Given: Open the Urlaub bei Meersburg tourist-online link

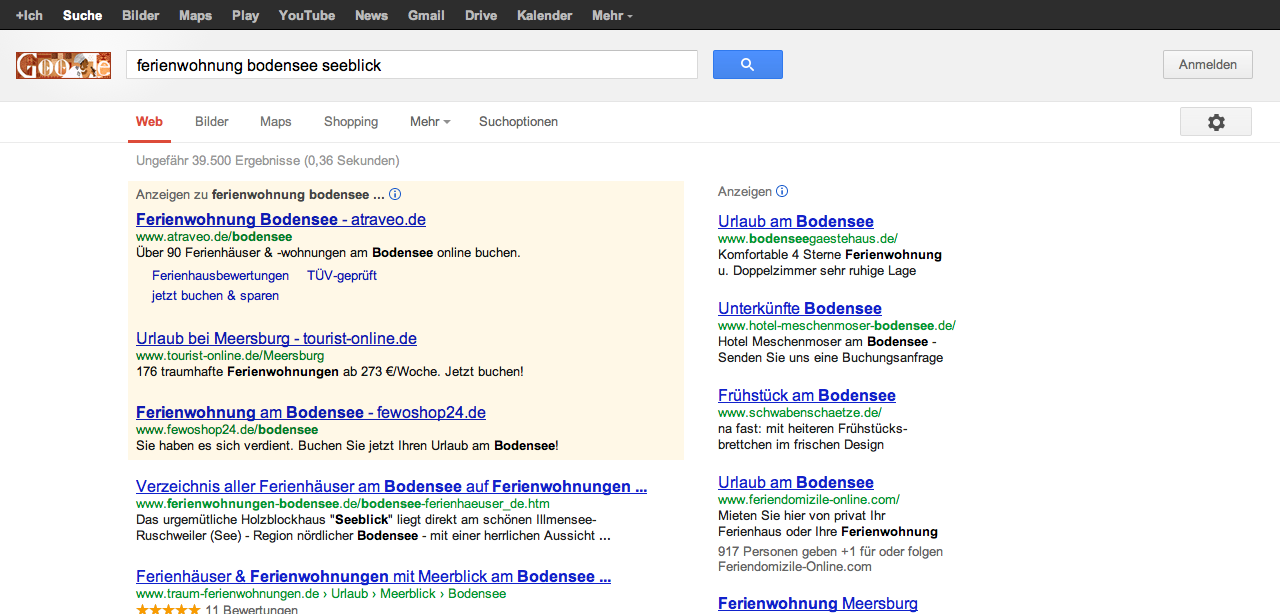Looking at the screenshot, I should tap(276, 338).
